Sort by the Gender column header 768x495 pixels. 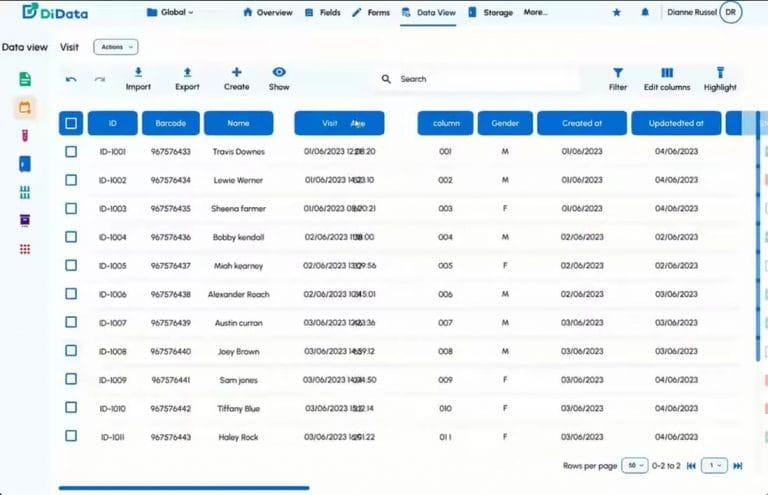(x=505, y=123)
